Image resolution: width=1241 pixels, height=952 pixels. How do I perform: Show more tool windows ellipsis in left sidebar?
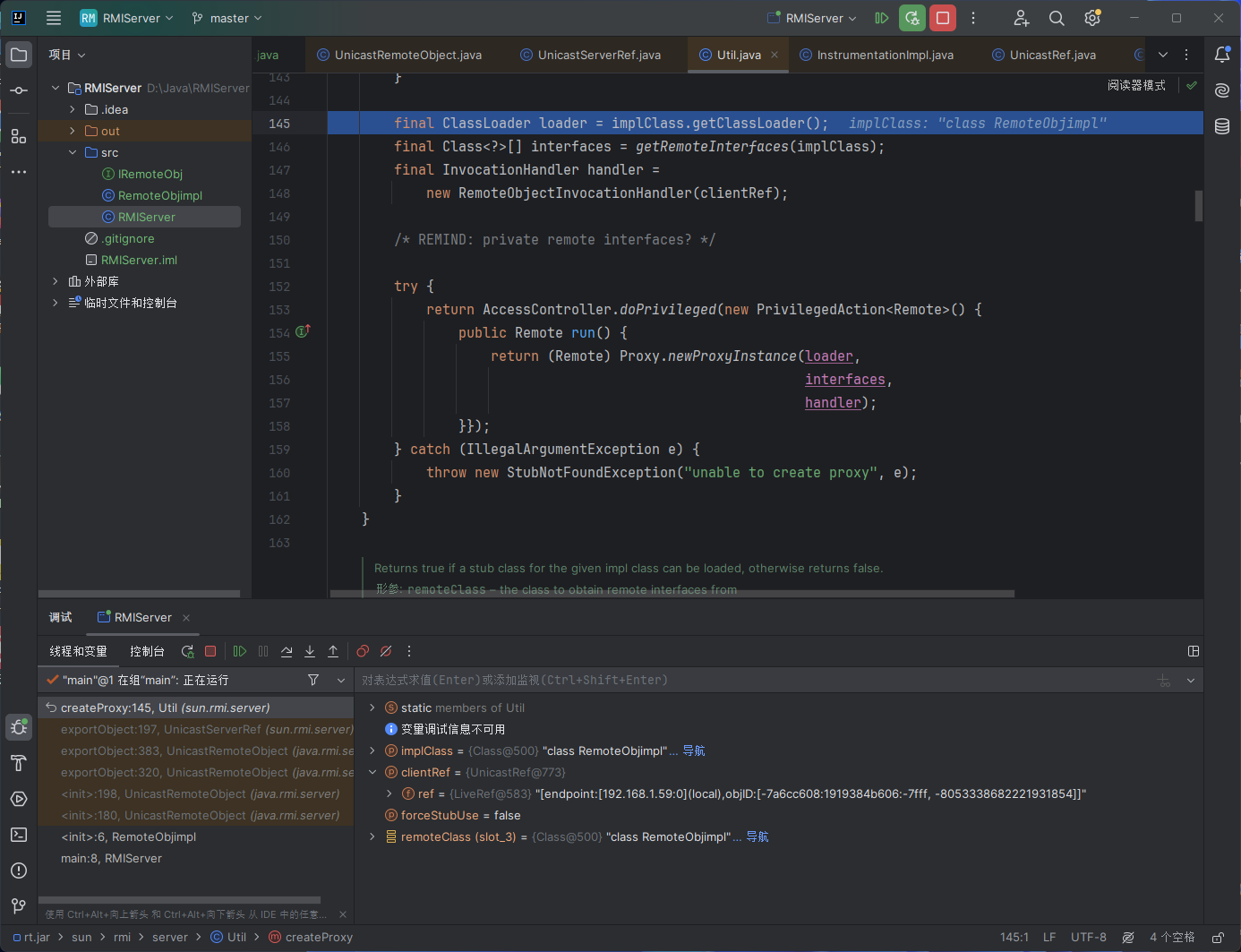point(19,172)
